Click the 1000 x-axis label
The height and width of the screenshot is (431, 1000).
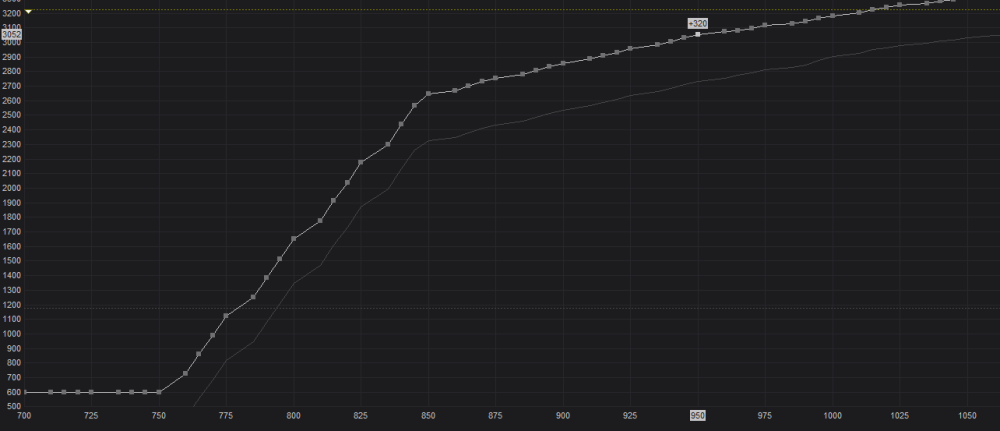(x=832, y=415)
